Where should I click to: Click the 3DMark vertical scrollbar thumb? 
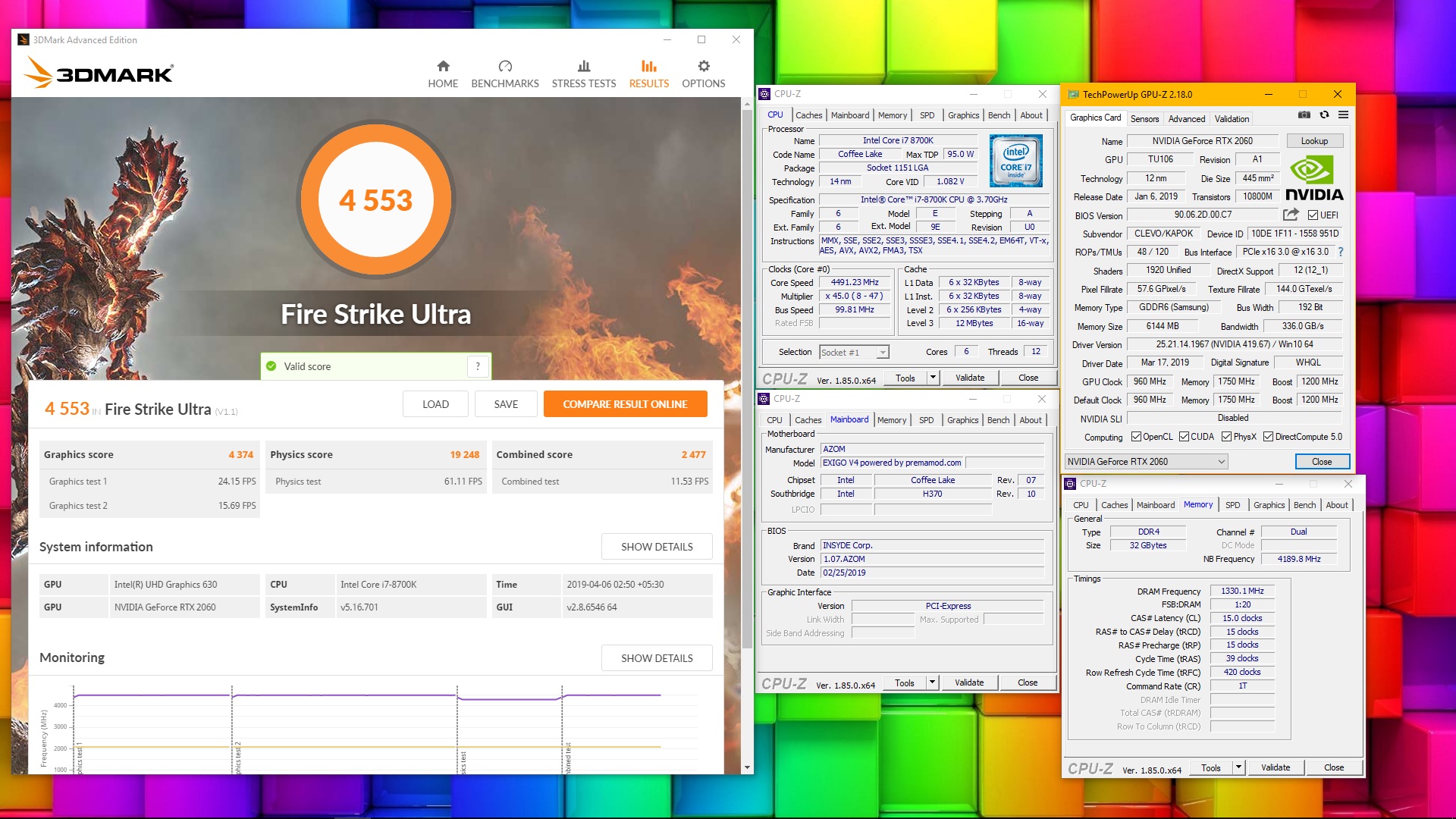(x=747, y=379)
